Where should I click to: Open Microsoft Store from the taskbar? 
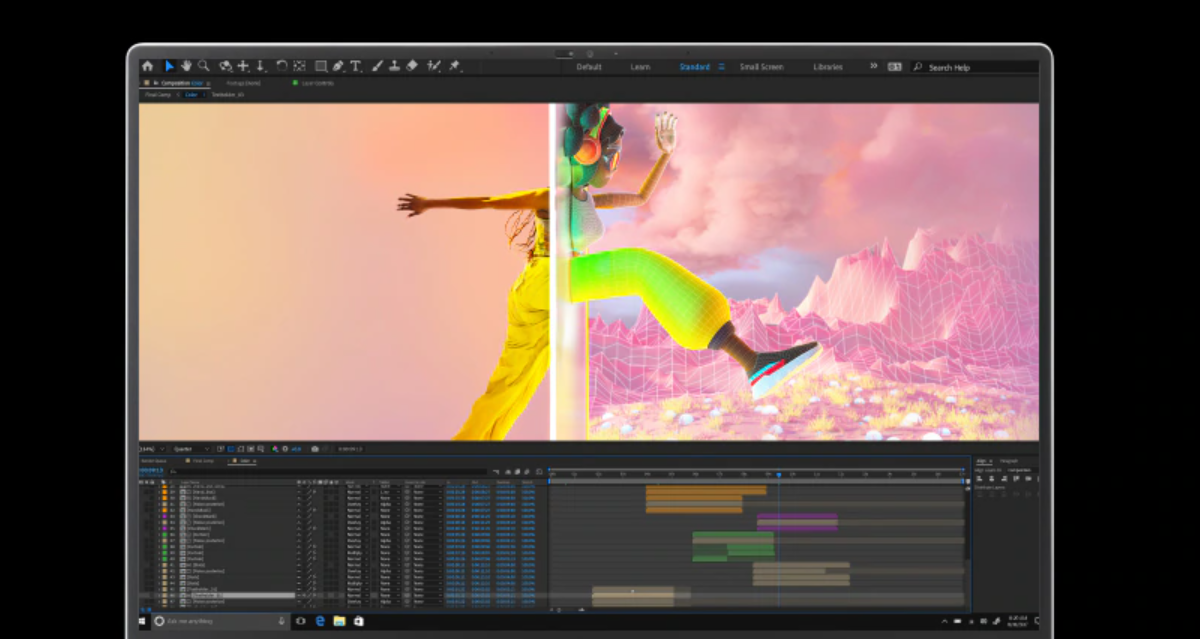pyautogui.click(x=358, y=621)
